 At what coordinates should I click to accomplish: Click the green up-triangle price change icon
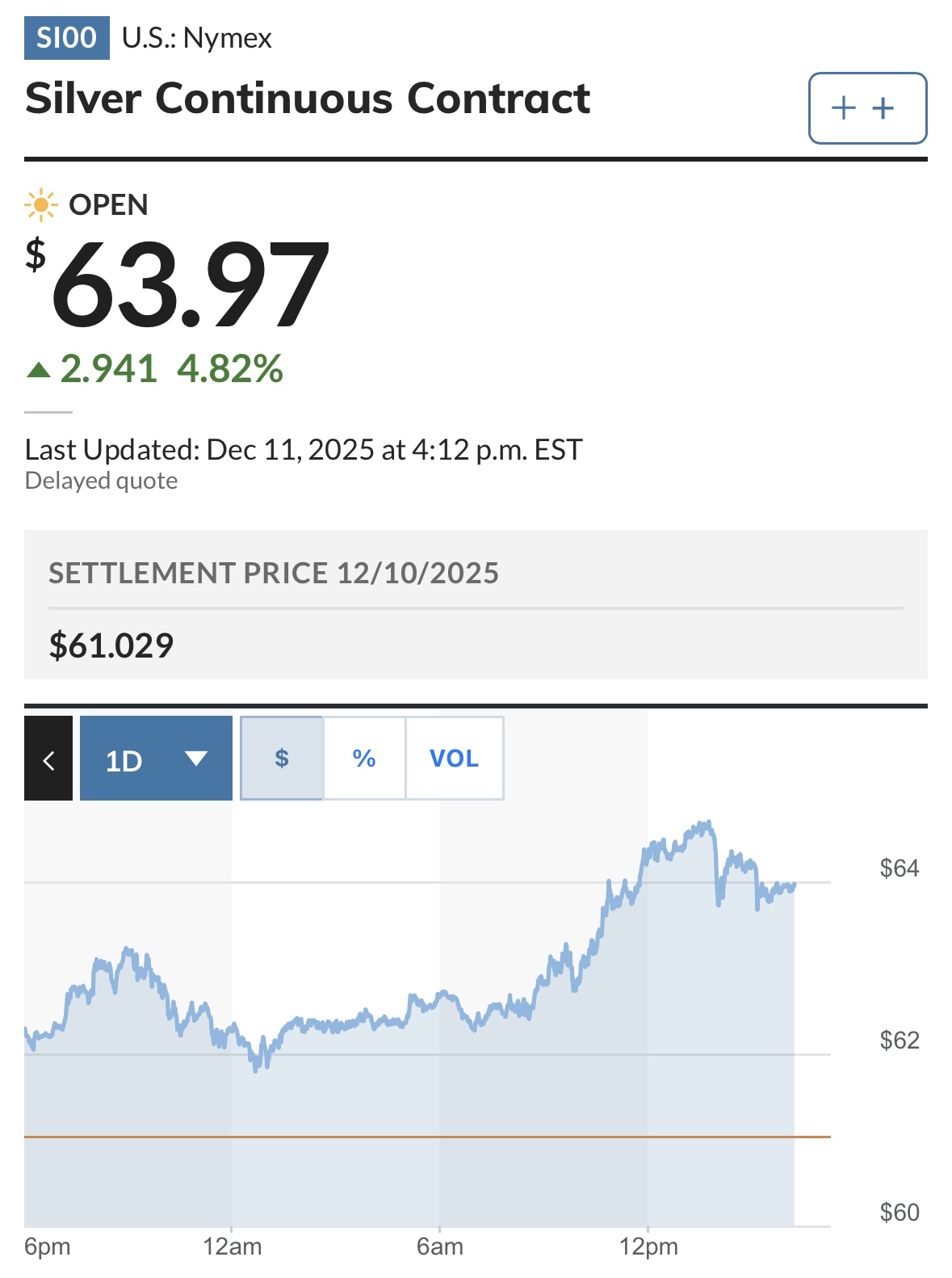[38, 371]
